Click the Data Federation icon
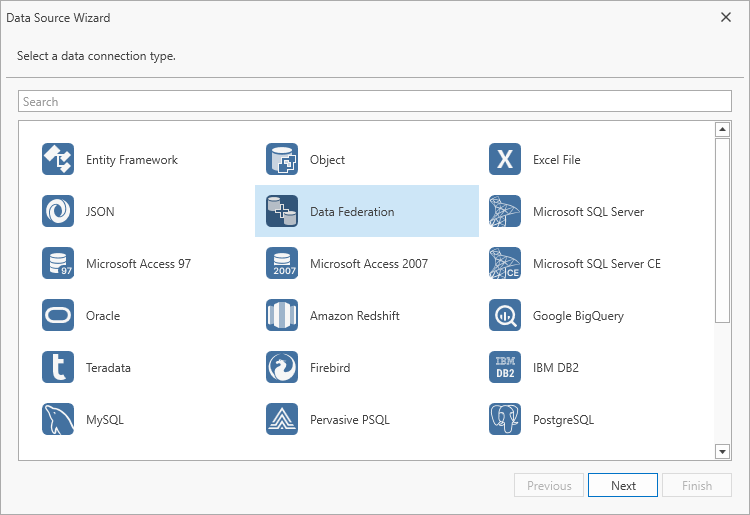Viewport: 750px width, 515px height. pos(282,212)
